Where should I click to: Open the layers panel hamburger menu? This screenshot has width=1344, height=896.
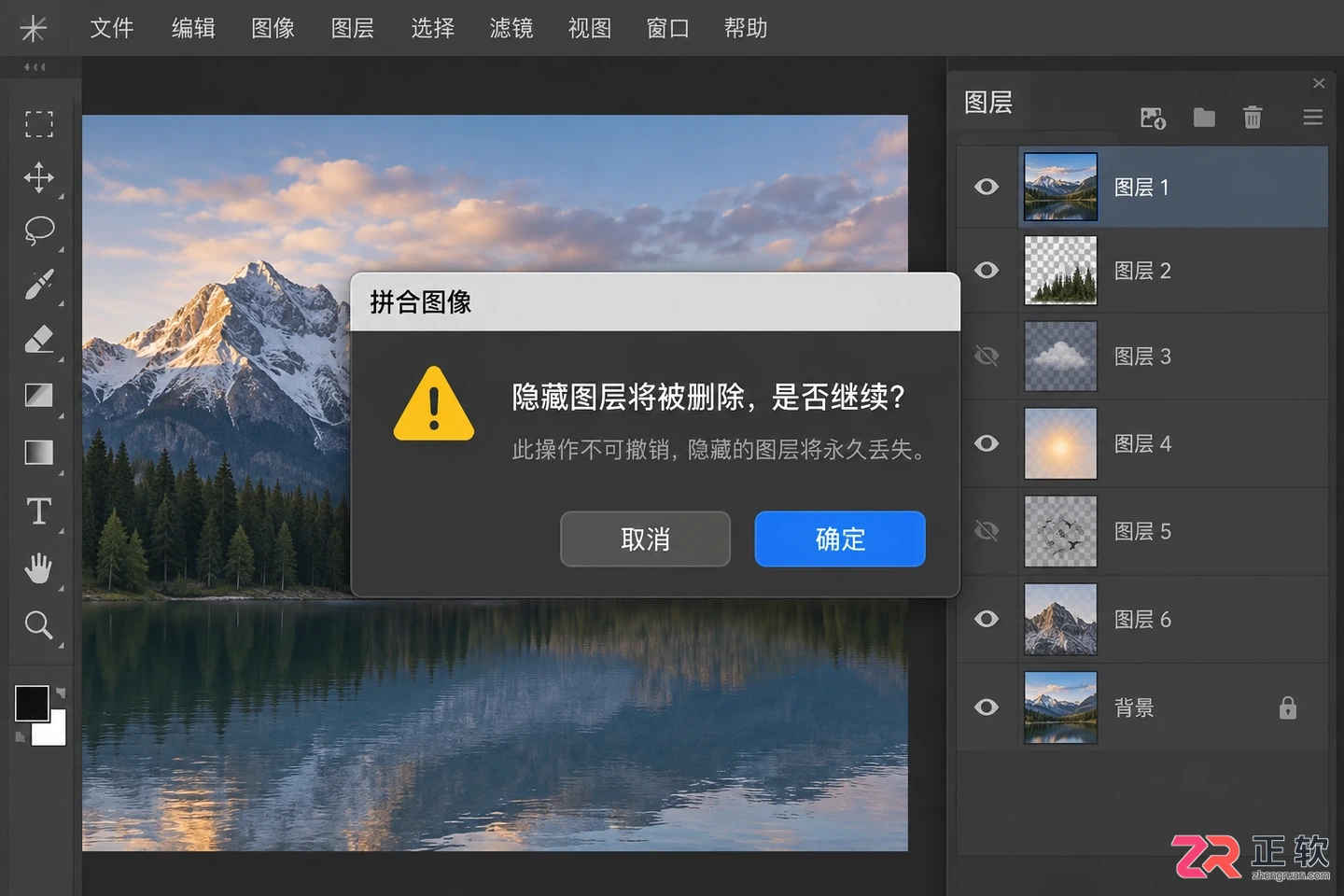point(1313,118)
